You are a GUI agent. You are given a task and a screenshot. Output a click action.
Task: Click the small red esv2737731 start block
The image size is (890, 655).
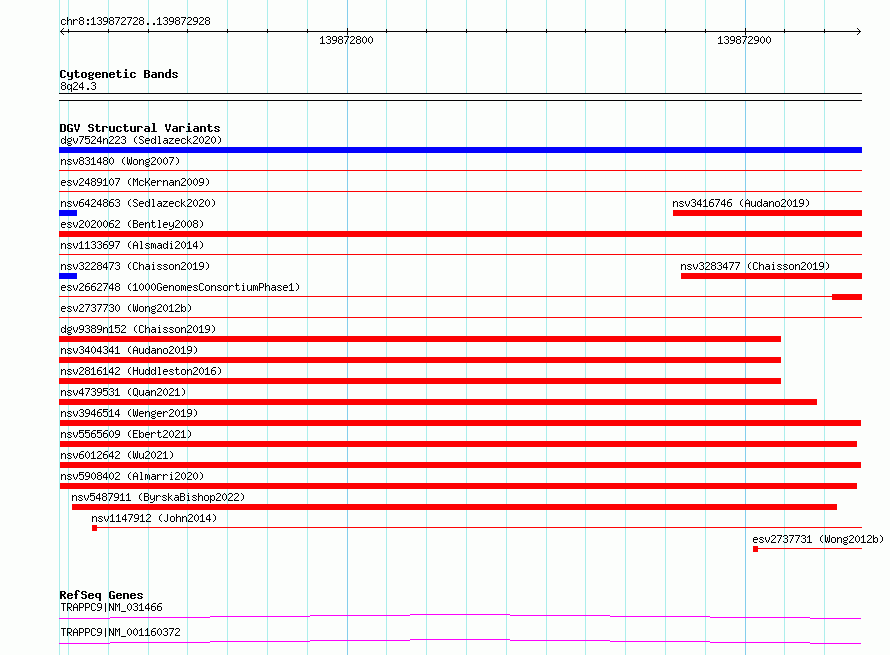pos(755,549)
